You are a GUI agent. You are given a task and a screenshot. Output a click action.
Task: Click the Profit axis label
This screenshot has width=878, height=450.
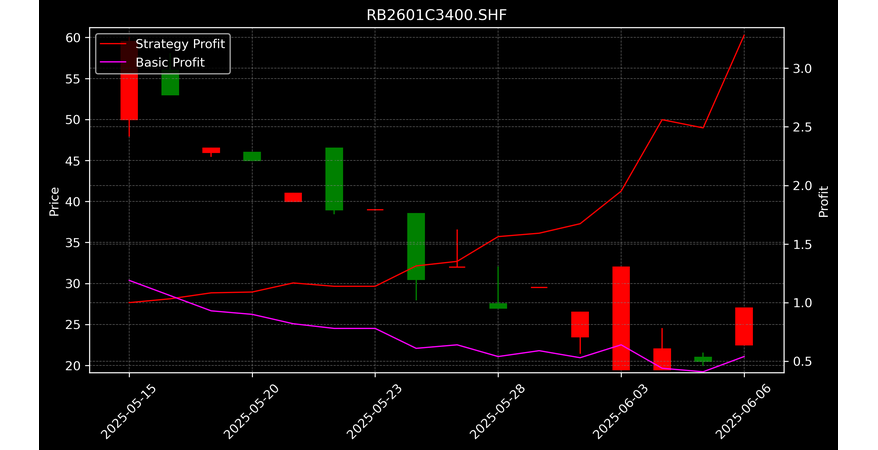[x=823, y=201]
